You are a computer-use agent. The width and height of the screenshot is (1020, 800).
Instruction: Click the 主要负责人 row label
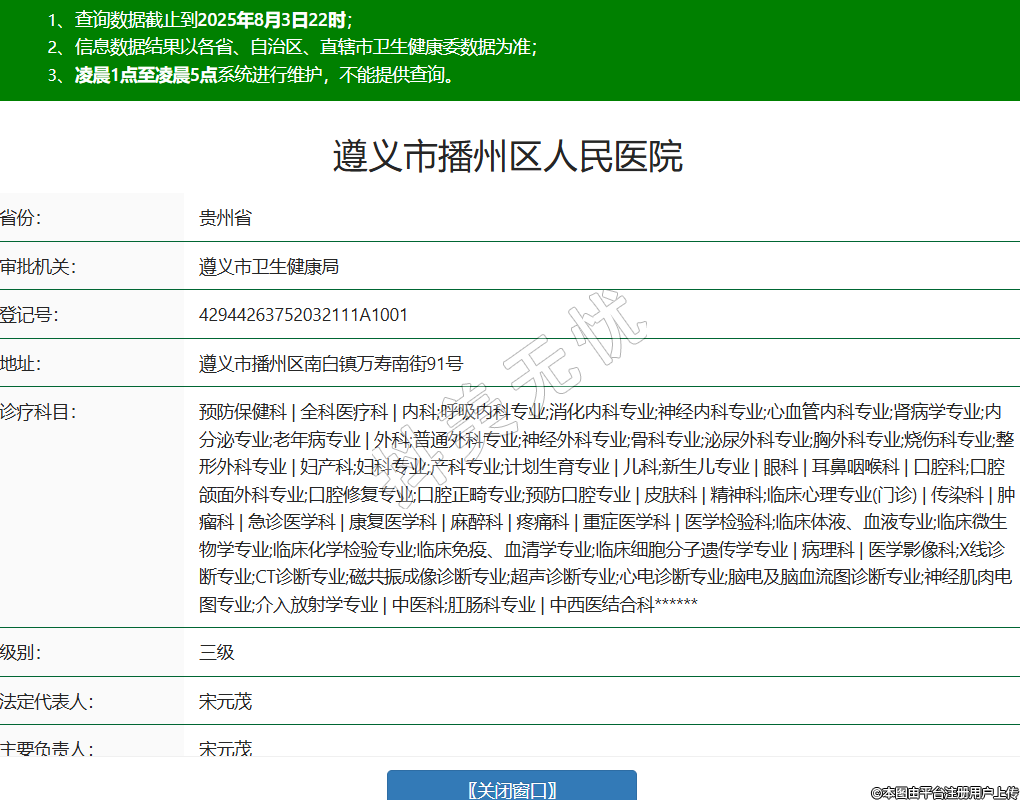[46, 748]
